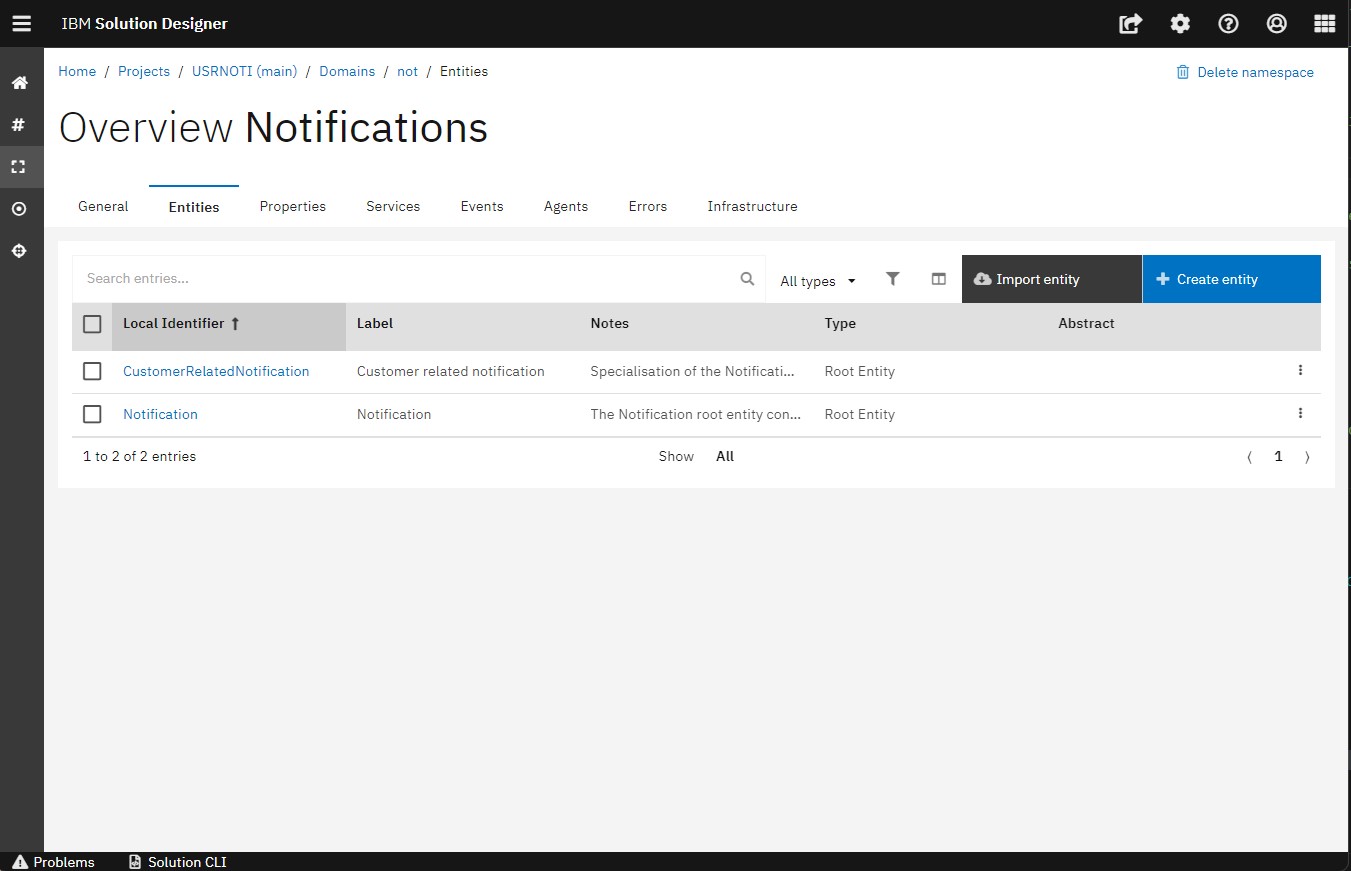Open the help question mark icon
This screenshot has height=871, width=1351.
(x=1228, y=24)
